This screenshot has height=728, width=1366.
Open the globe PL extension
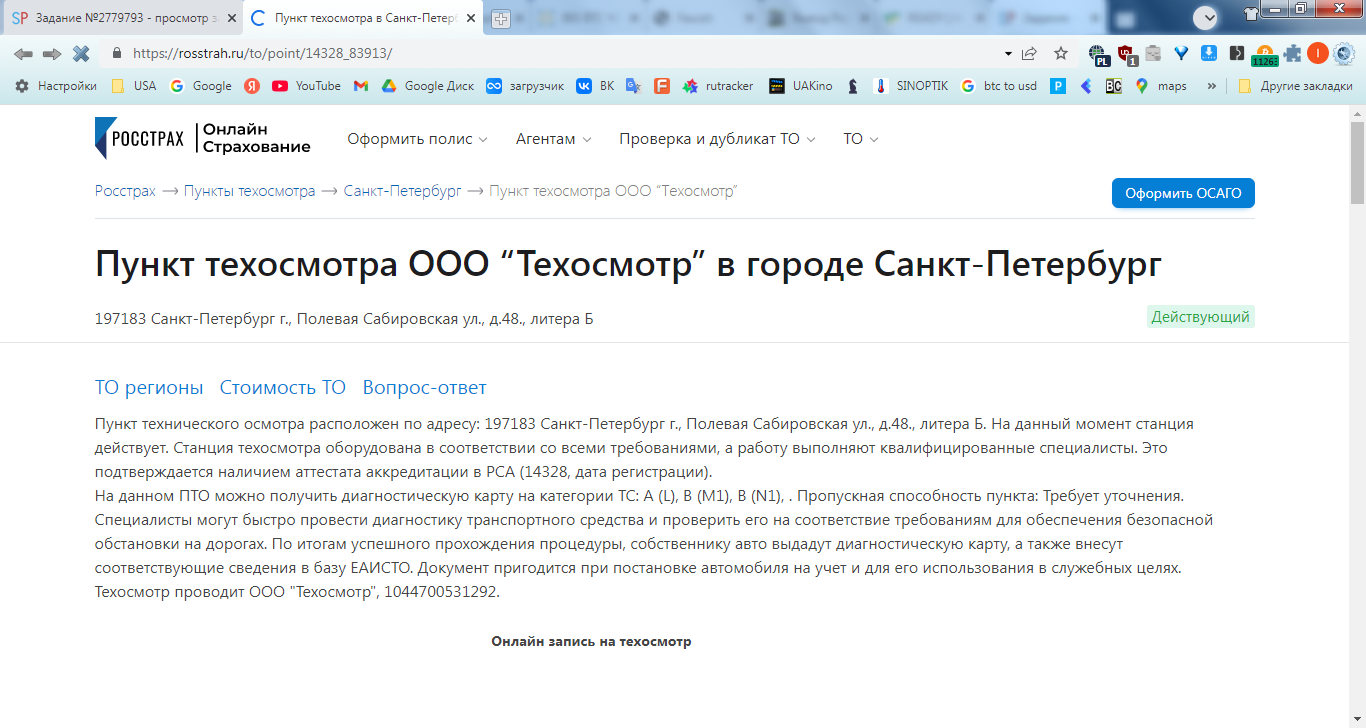(x=1099, y=54)
